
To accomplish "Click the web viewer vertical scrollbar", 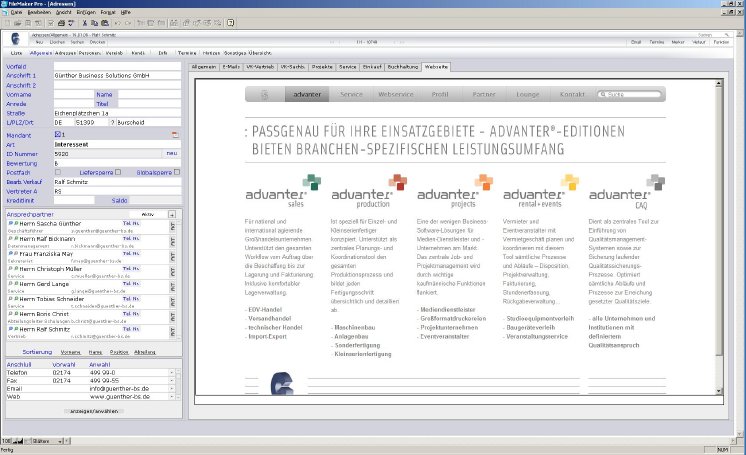I will tap(718, 237).
